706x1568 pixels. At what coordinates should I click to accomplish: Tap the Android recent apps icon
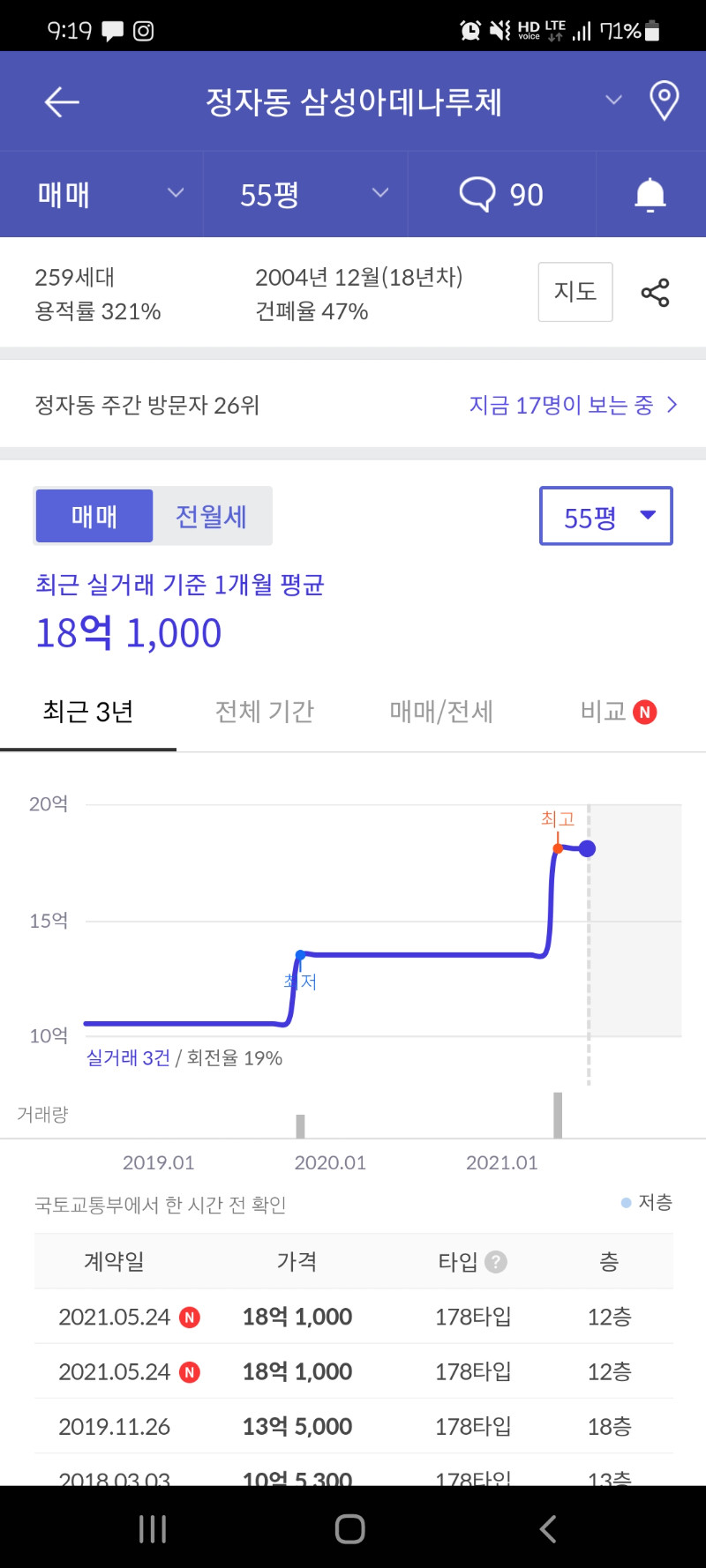coord(153,1528)
